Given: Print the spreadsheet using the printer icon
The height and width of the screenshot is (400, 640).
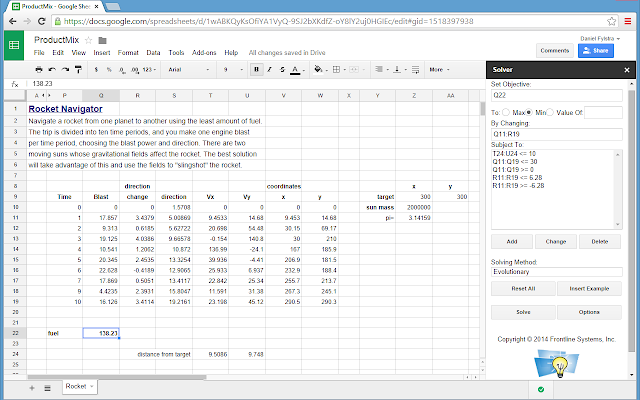Looking at the screenshot, I should (39, 70).
